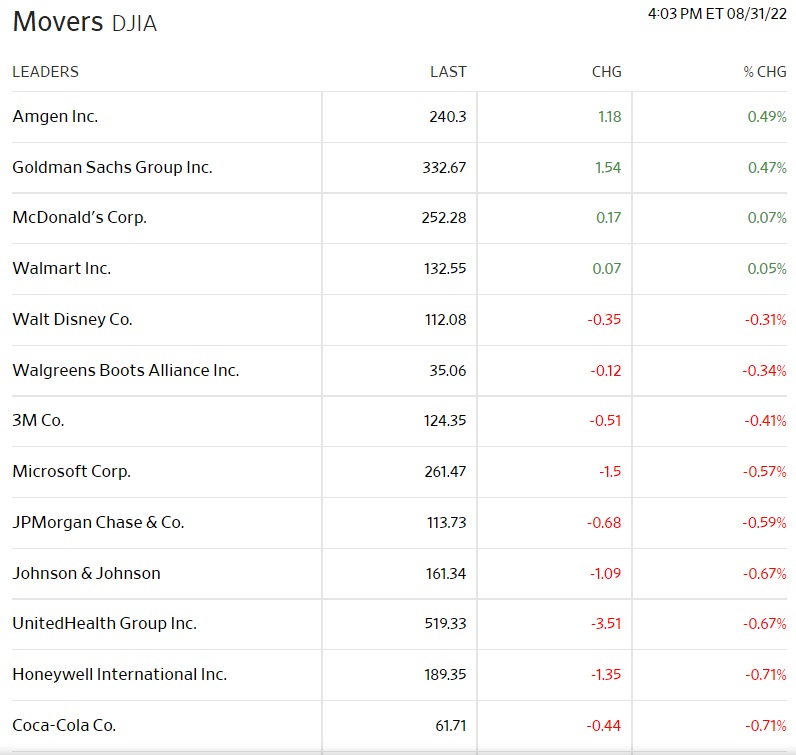Click the Movers heading title

[58, 22]
